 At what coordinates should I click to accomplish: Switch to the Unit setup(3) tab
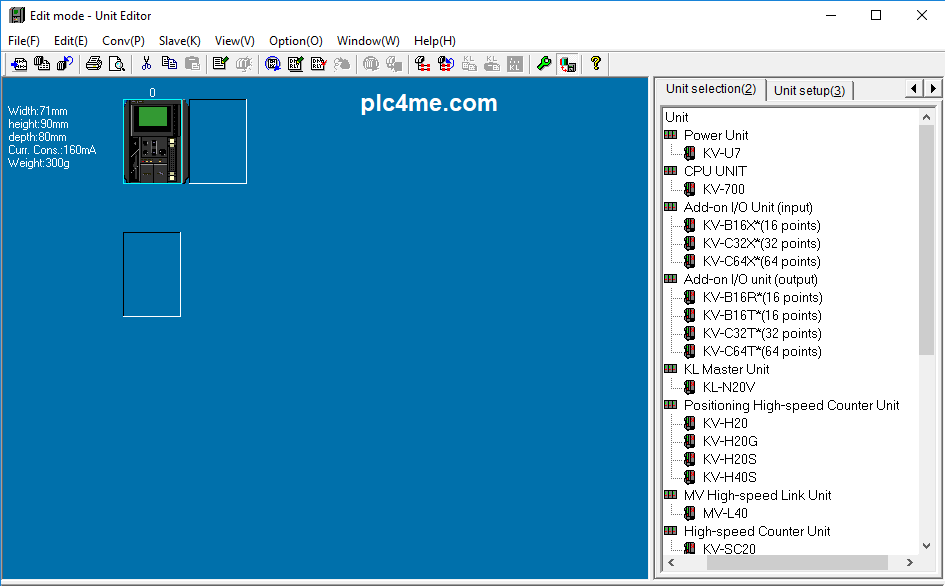click(809, 90)
